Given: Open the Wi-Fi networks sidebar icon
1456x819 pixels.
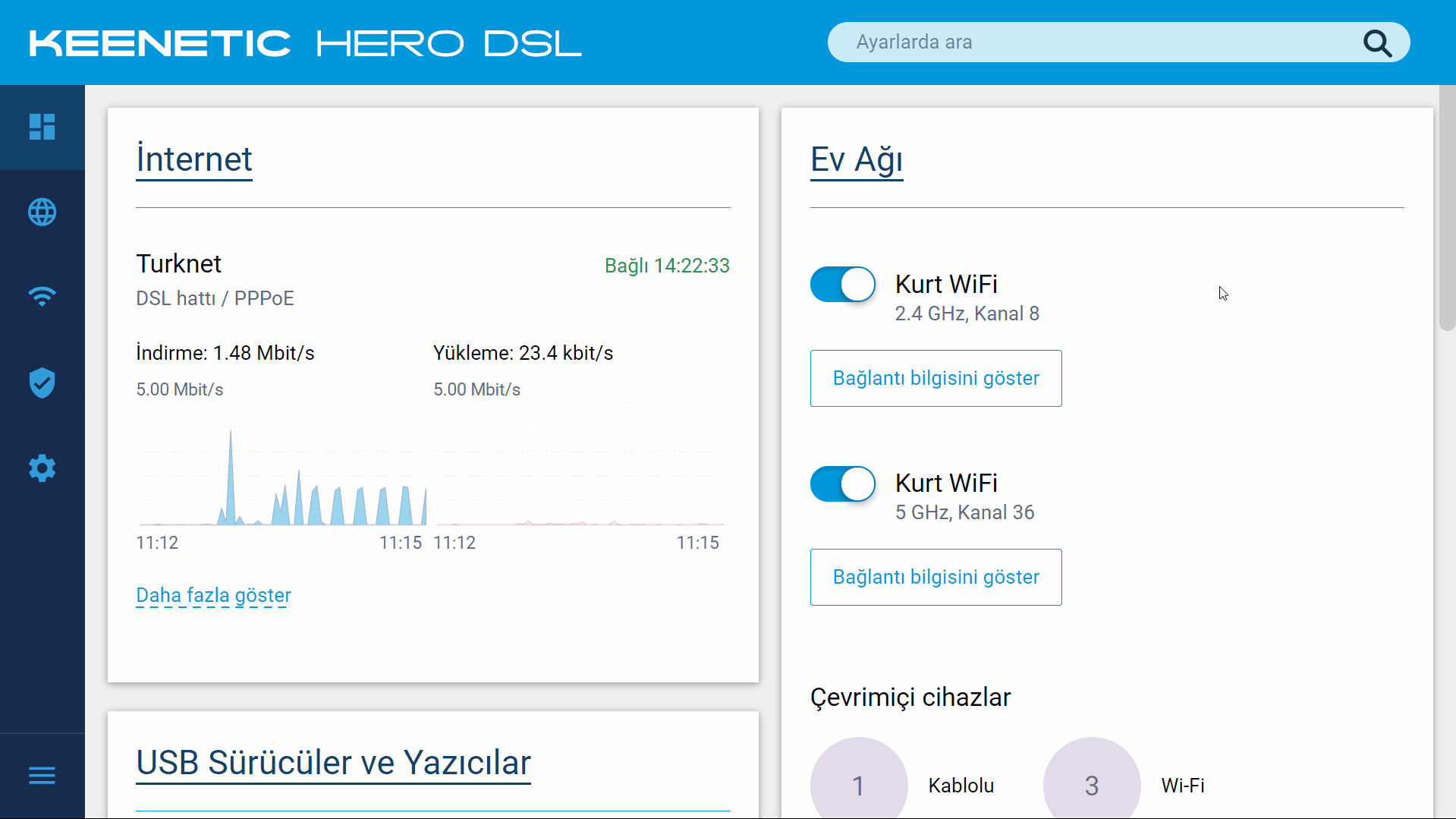Looking at the screenshot, I should click(x=42, y=297).
